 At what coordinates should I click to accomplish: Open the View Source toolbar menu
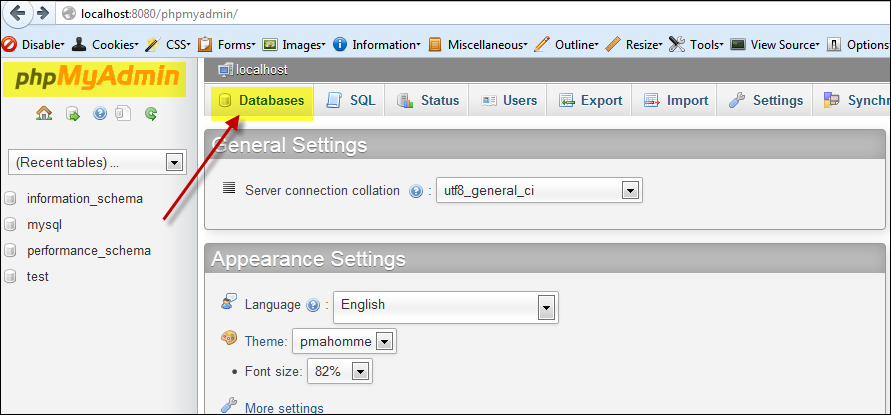tap(776, 45)
